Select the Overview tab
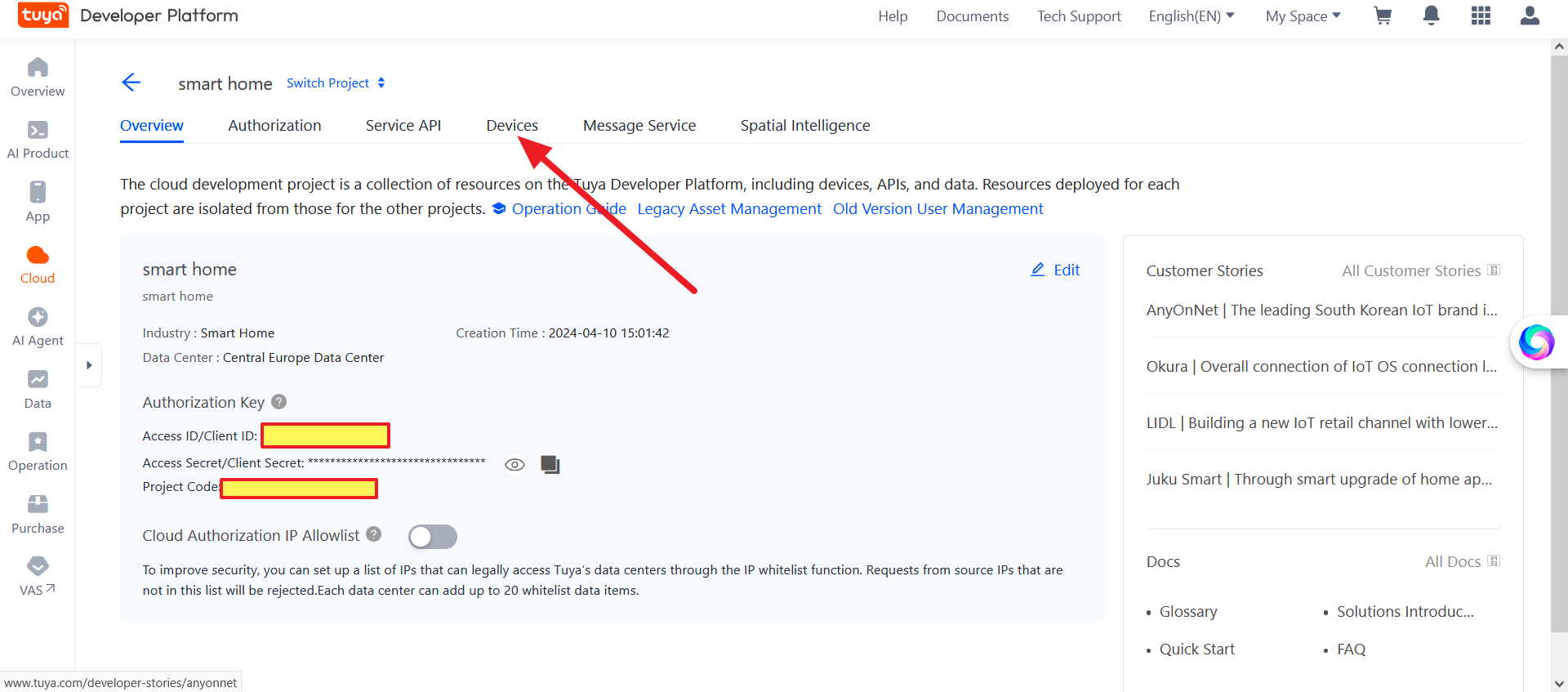 (x=152, y=126)
